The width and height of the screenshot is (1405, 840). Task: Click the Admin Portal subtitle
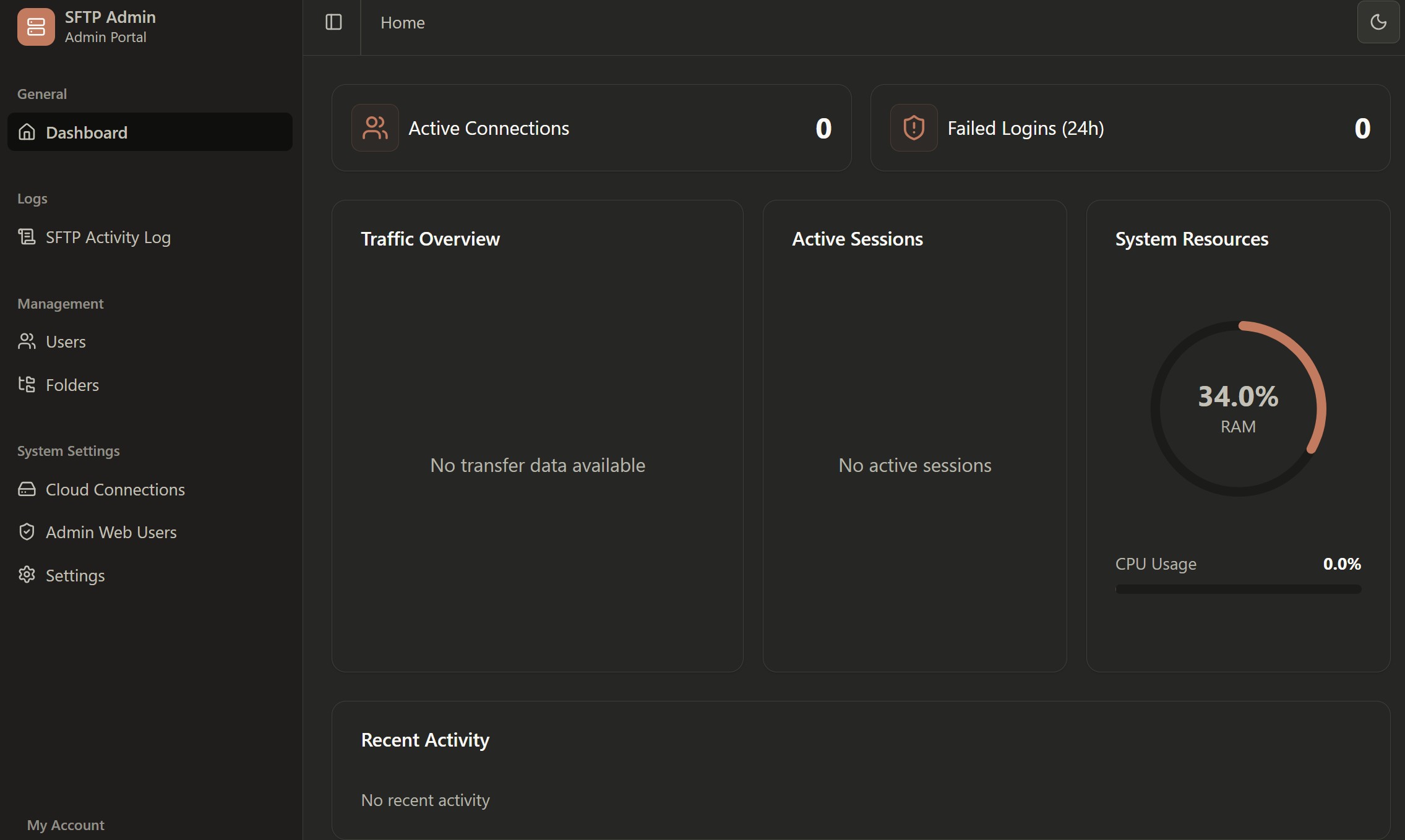[x=106, y=37]
